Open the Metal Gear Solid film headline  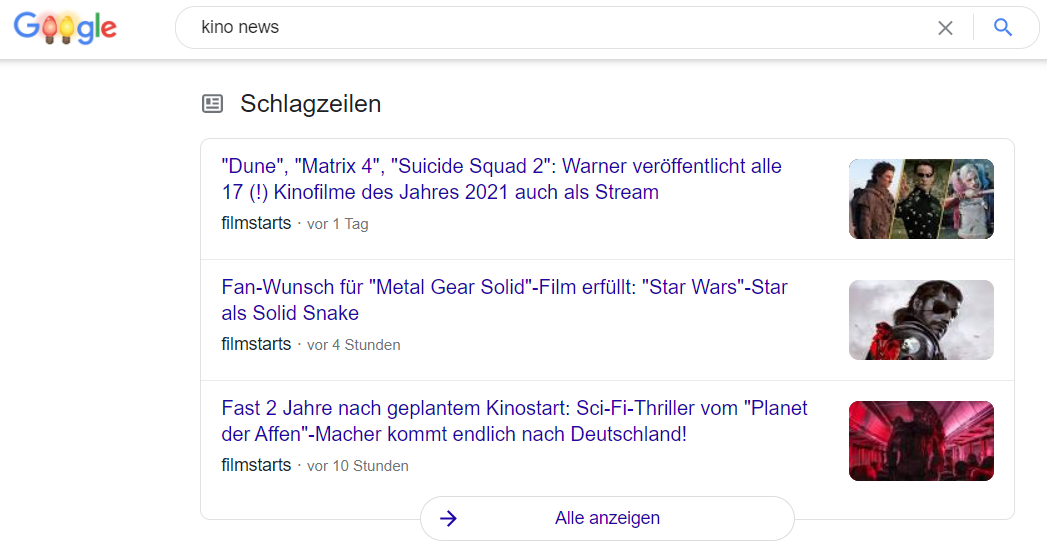coord(504,300)
